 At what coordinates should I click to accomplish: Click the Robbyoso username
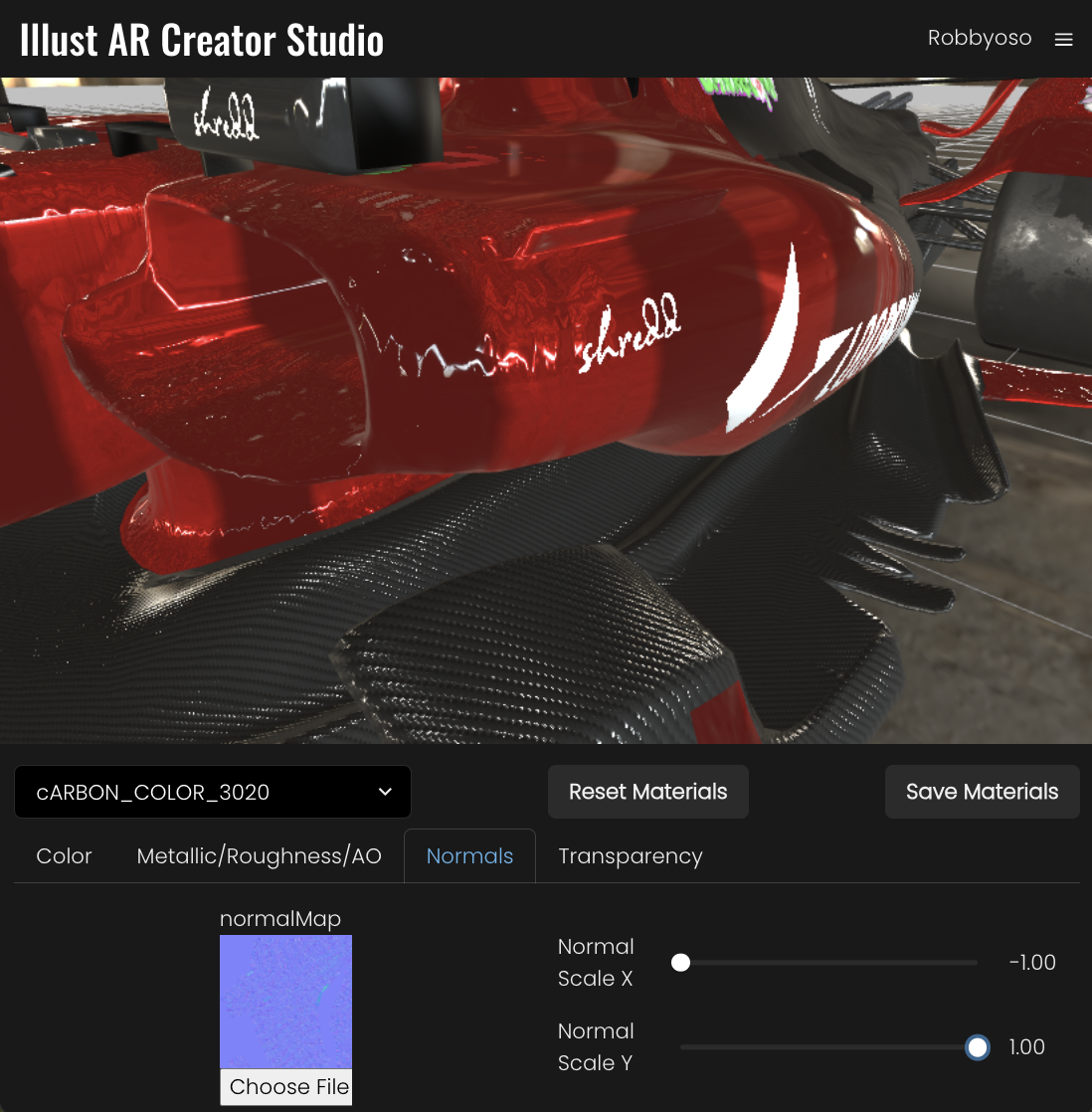coord(979,39)
